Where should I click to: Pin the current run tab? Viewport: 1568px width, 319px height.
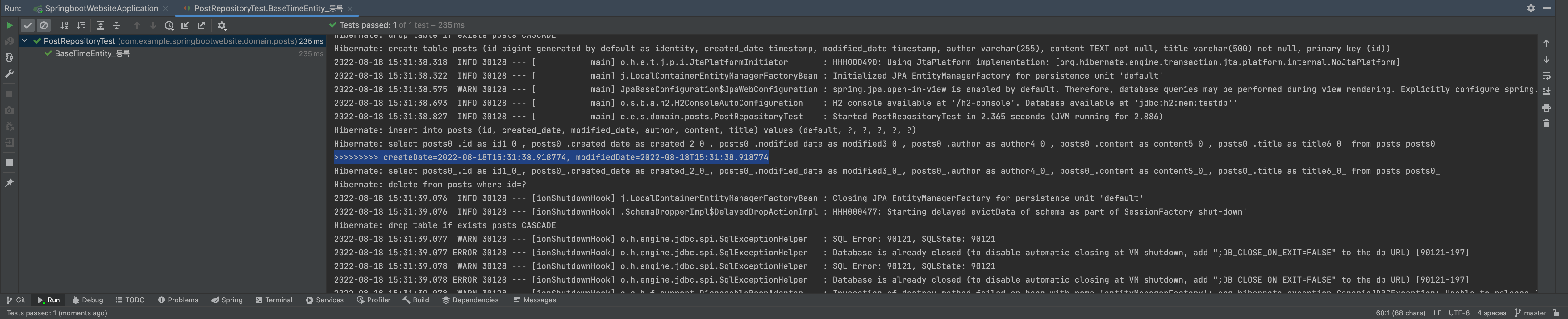(x=9, y=183)
